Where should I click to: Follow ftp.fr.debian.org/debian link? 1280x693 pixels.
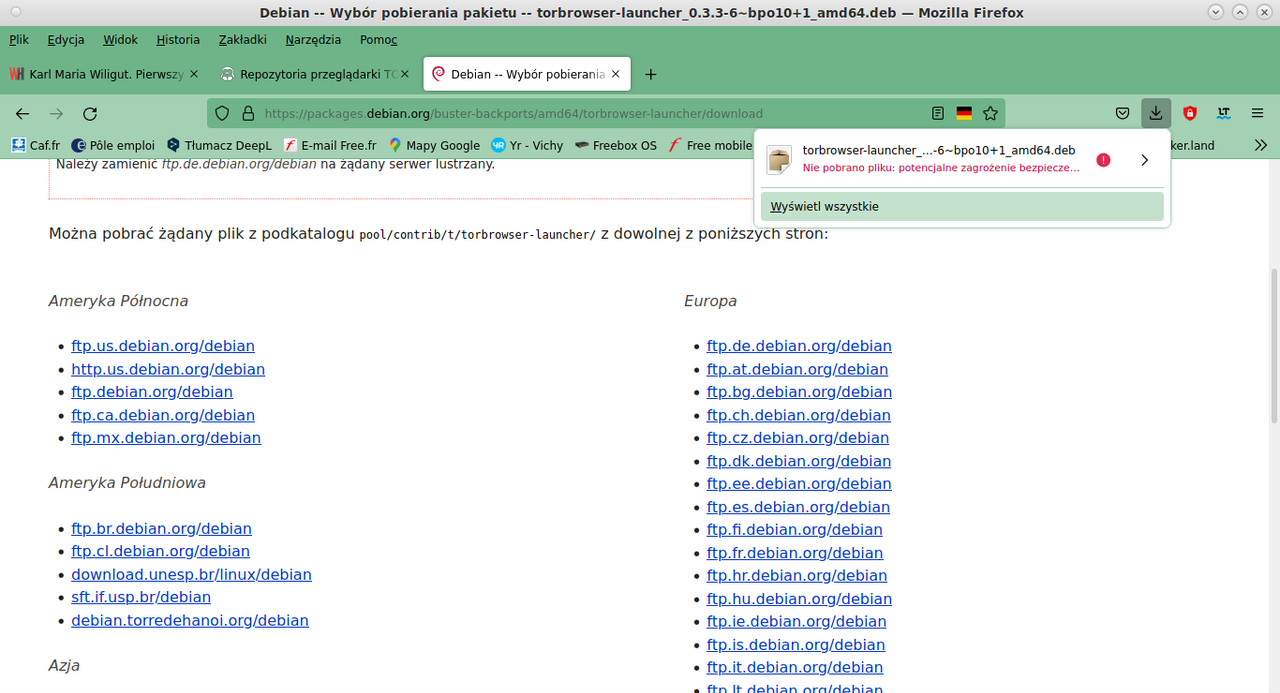pyautogui.click(x=795, y=553)
